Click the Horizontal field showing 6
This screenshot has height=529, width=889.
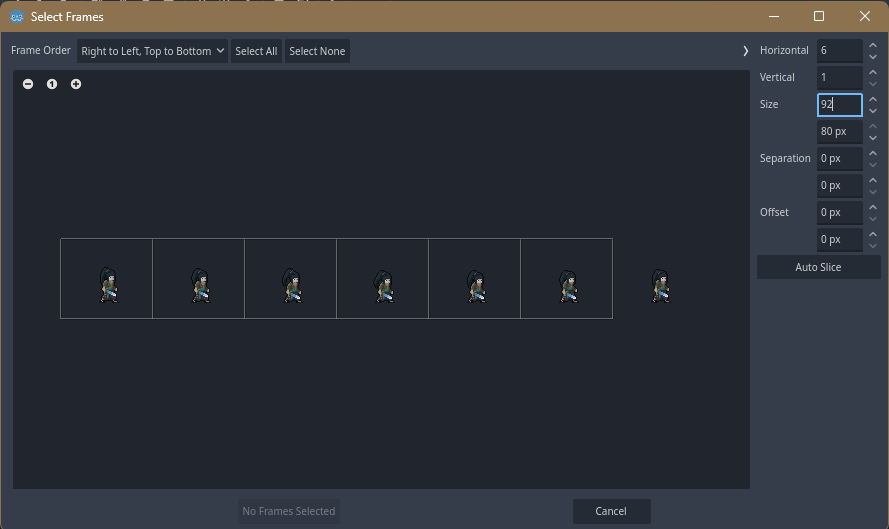[x=839, y=50]
